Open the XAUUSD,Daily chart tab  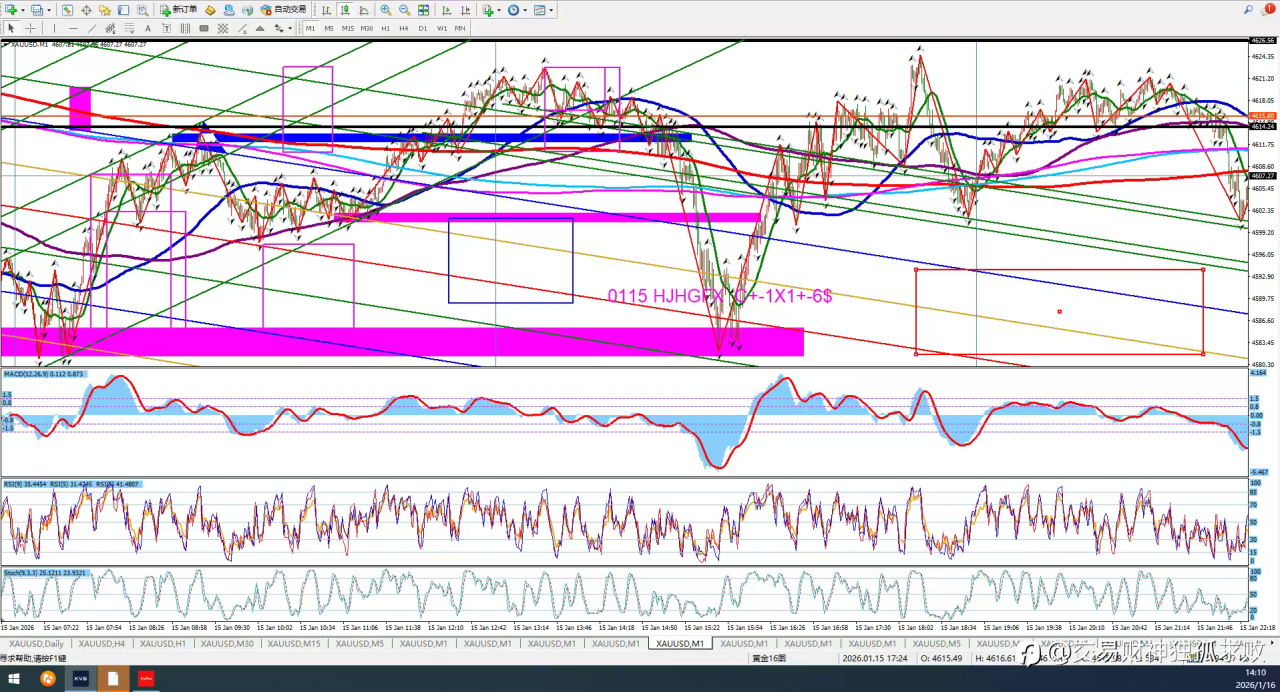pos(35,644)
